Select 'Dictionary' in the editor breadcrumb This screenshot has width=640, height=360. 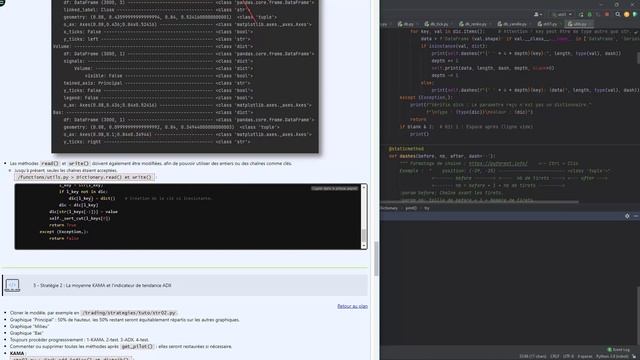click(x=389, y=208)
